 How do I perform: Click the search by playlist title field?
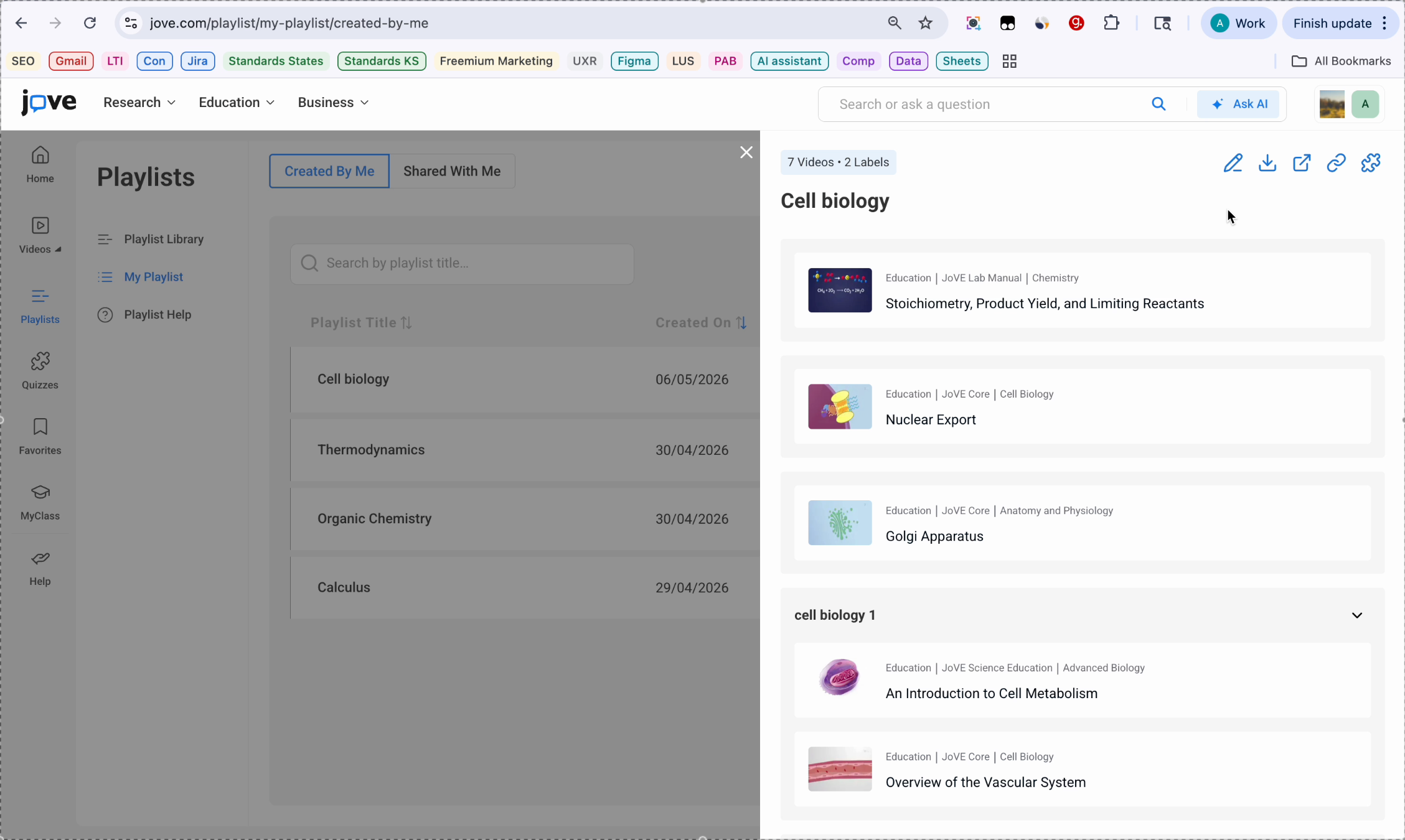[x=462, y=264]
